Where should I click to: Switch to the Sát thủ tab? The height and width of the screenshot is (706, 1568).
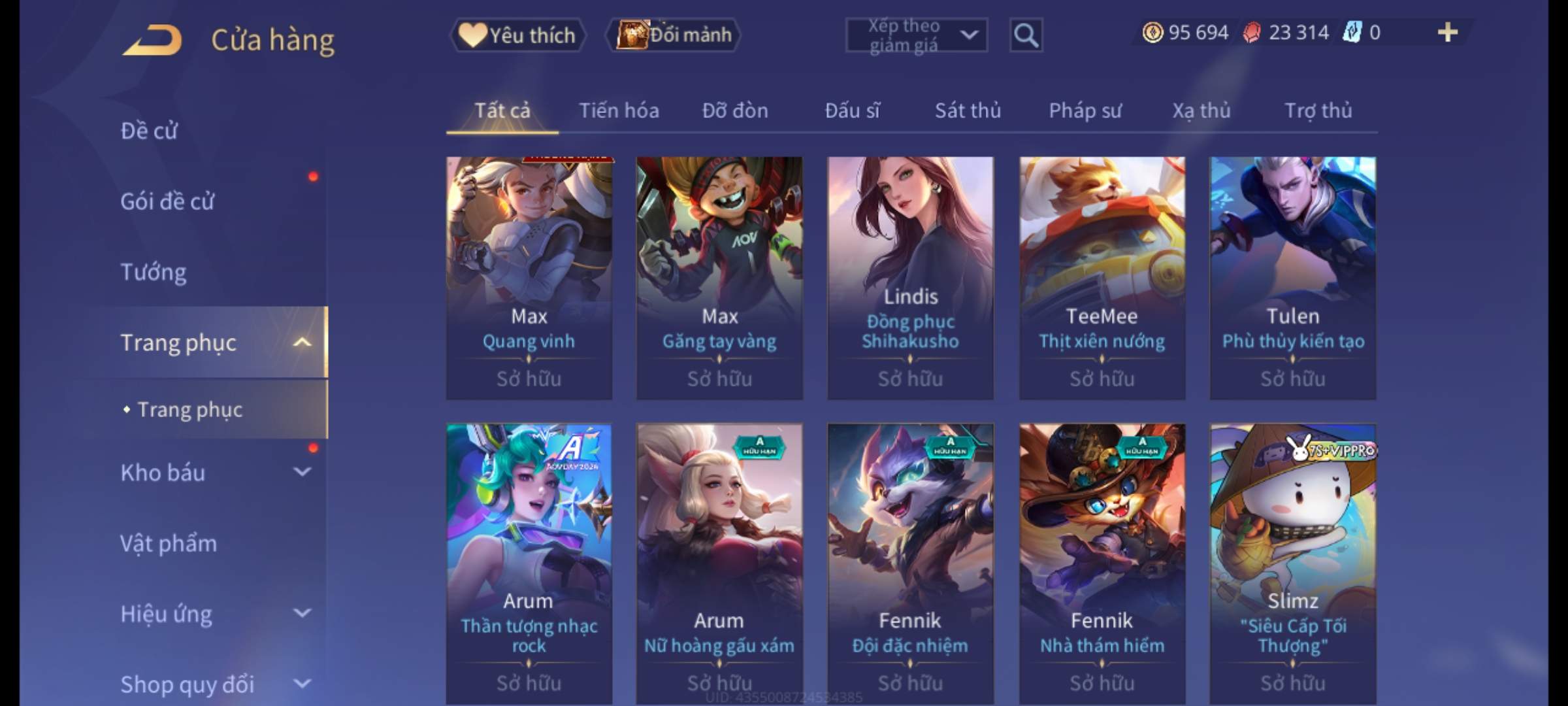point(968,110)
